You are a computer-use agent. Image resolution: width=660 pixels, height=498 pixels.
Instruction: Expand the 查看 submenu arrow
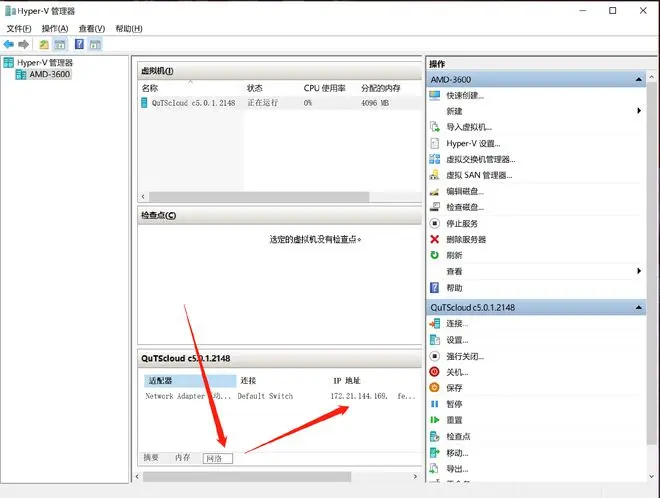coord(639,271)
